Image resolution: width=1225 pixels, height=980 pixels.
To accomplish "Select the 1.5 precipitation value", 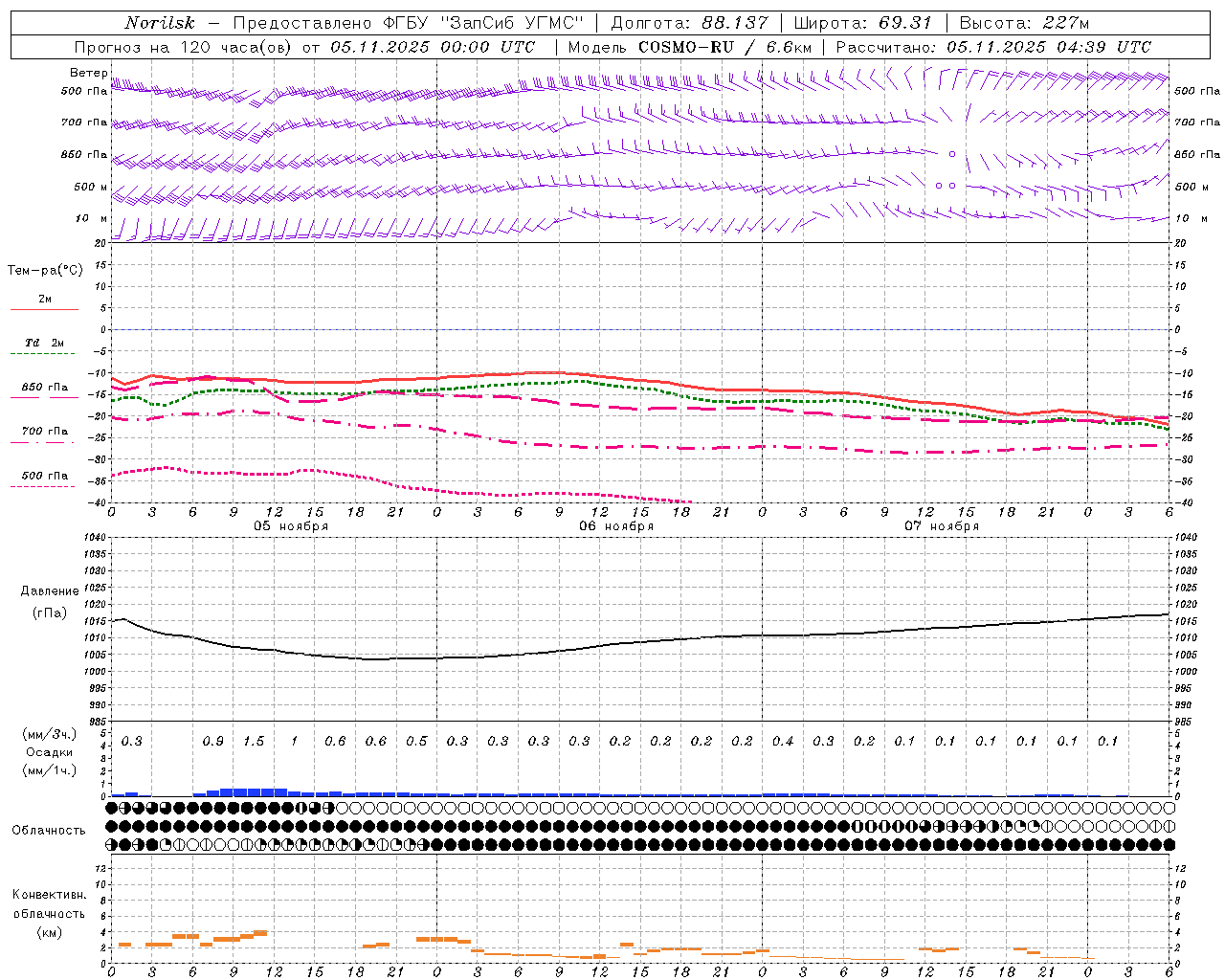I will pyautogui.click(x=254, y=742).
